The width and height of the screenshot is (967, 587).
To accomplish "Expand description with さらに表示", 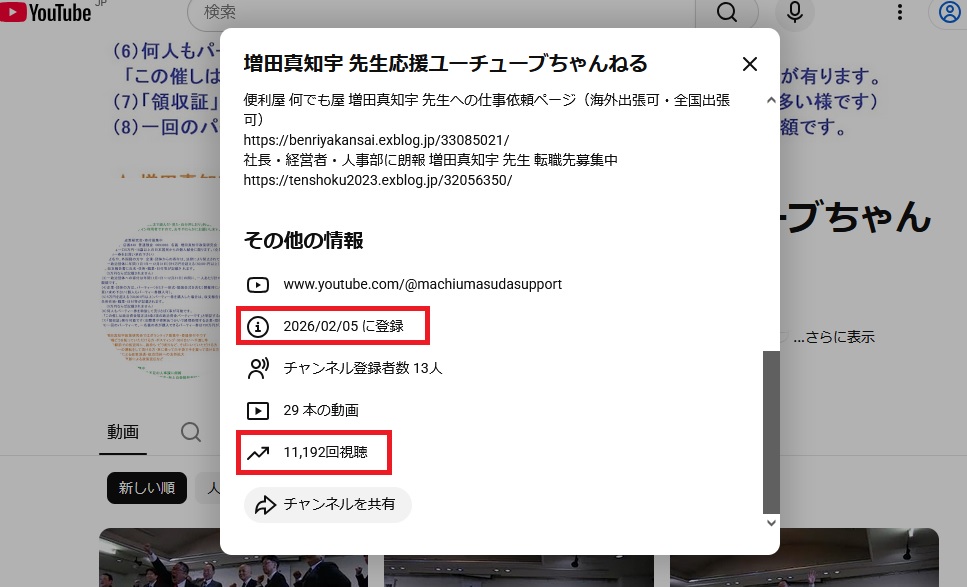I will click(x=834, y=337).
